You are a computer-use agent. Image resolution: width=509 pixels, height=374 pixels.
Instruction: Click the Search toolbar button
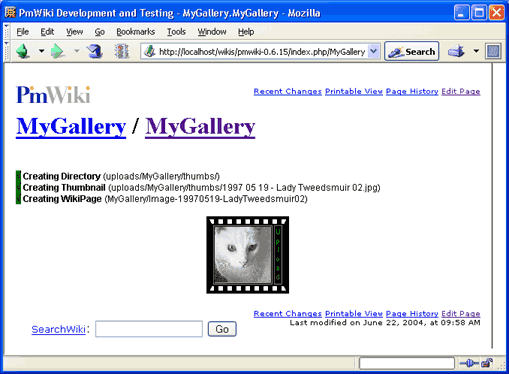(412, 51)
